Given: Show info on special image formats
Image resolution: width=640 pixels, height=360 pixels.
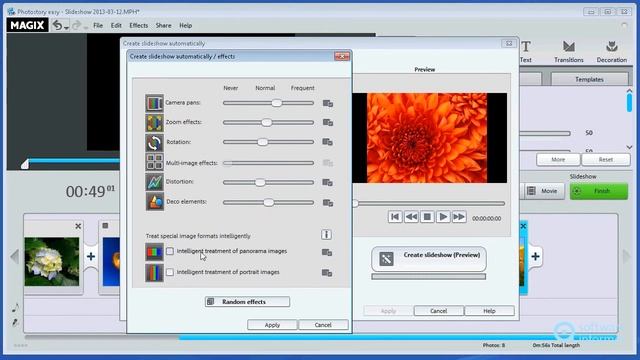Looking at the screenshot, I should point(326,235).
